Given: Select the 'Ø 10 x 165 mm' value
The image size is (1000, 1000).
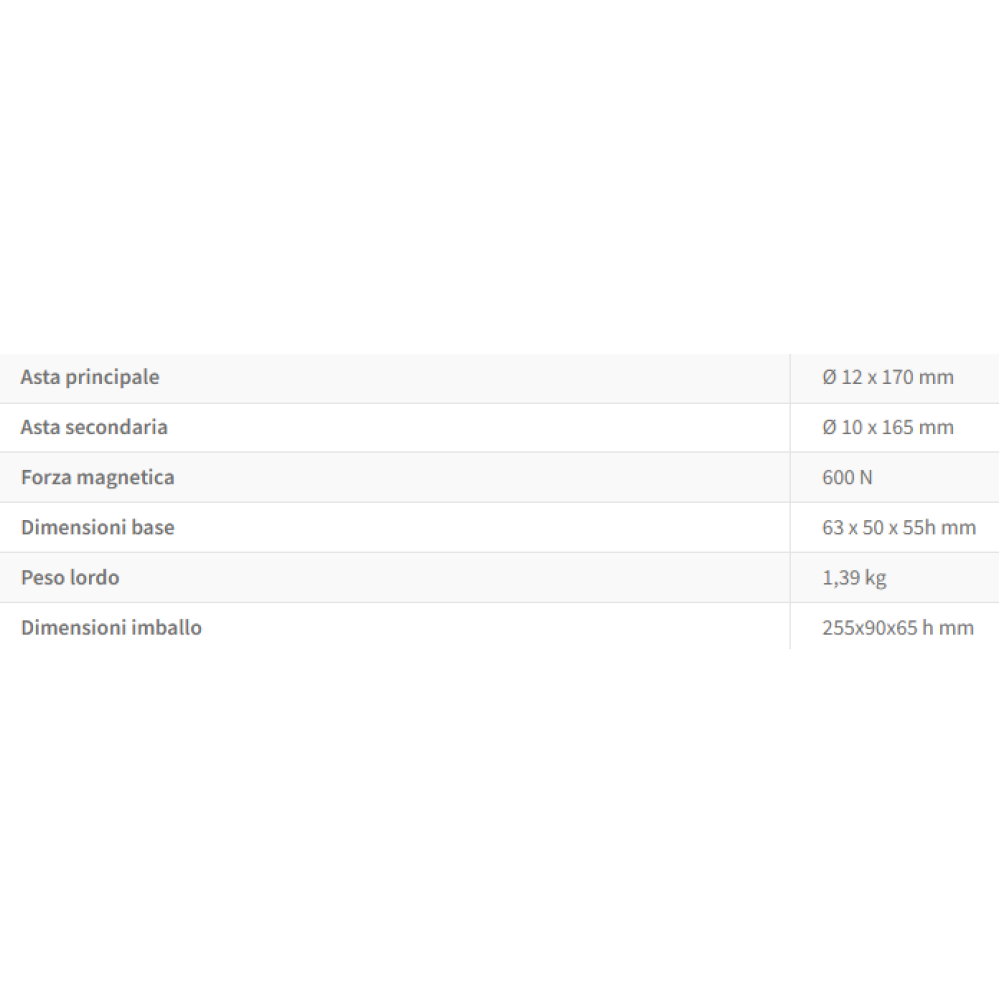Looking at the screenshot, I should [887, 427].
